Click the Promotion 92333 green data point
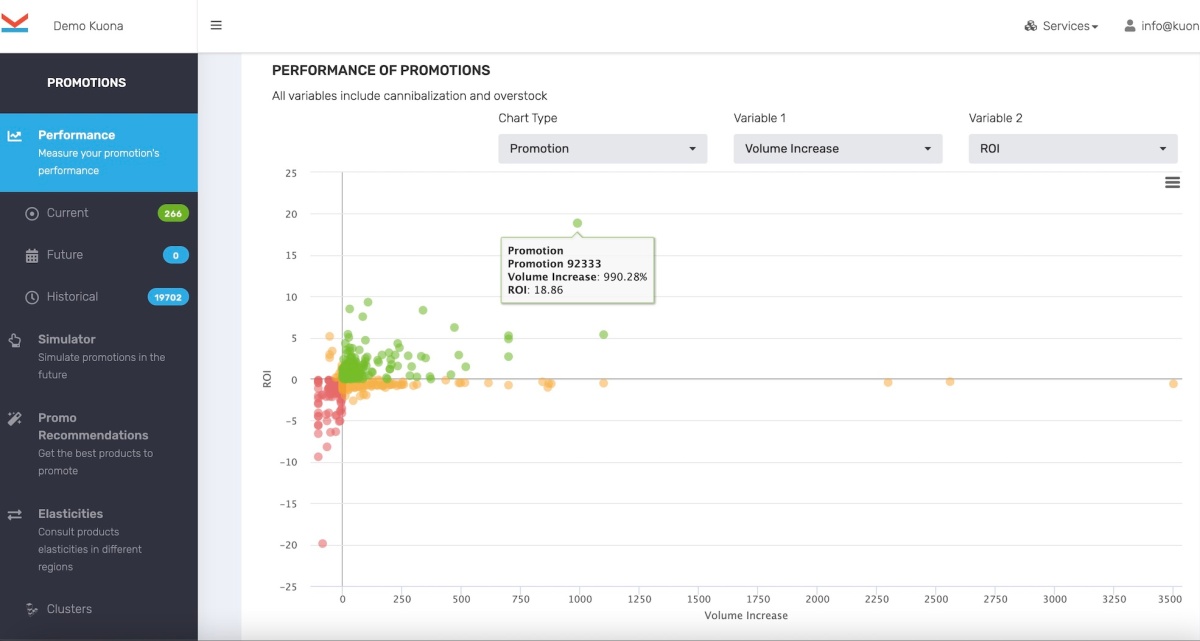Viewport: 1200px width, 641px height. click(x=577, y=223)
